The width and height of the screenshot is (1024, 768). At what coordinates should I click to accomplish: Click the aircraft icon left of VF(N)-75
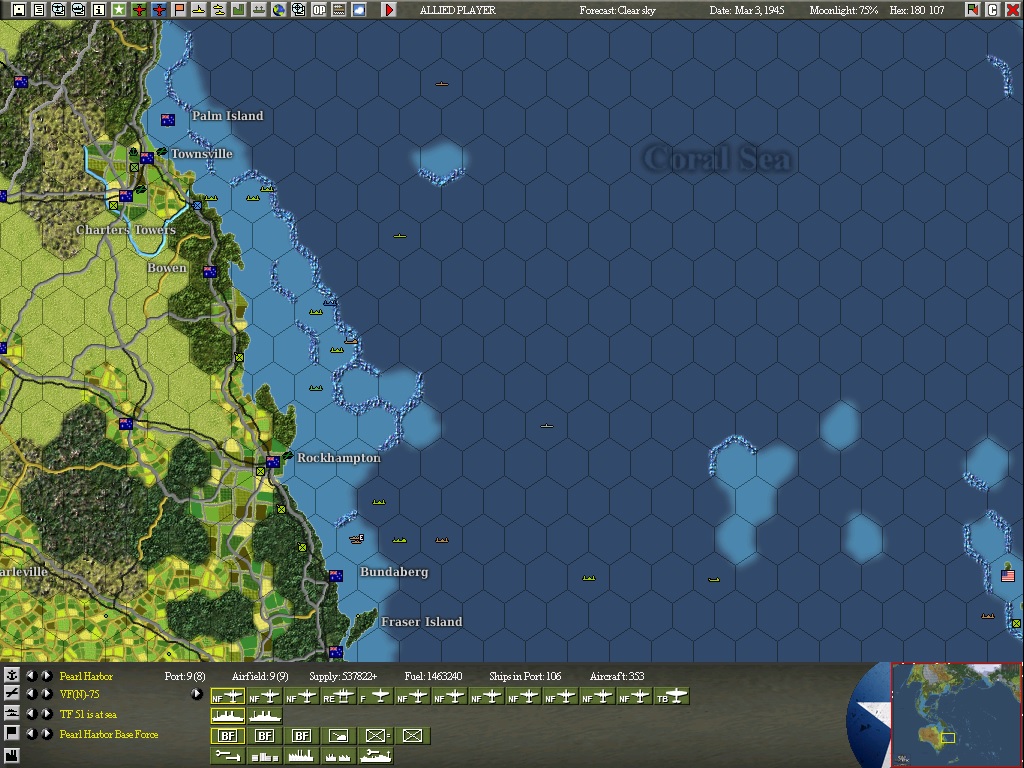[11, 694]
